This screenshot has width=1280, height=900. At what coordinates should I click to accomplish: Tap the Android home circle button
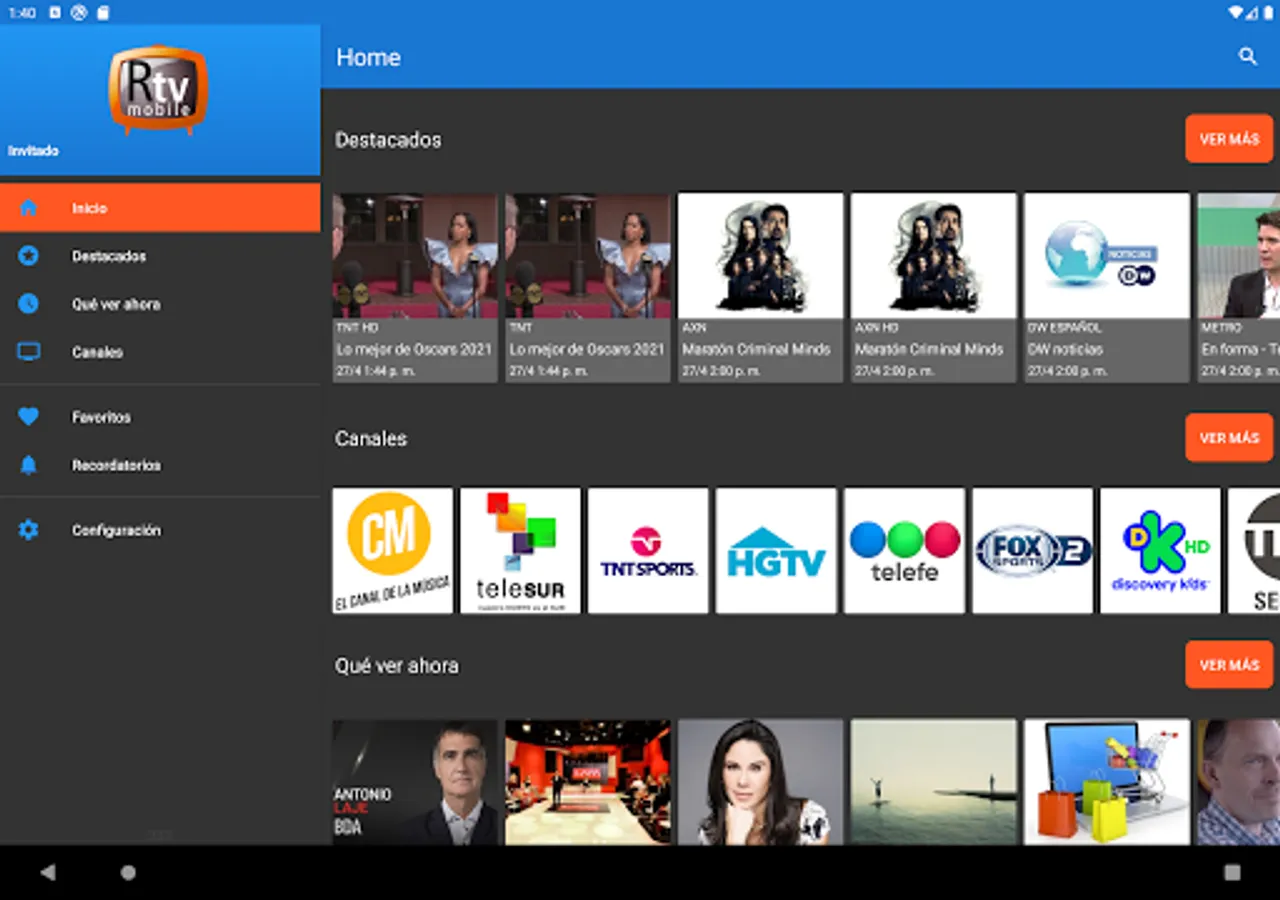coord(128,872)
